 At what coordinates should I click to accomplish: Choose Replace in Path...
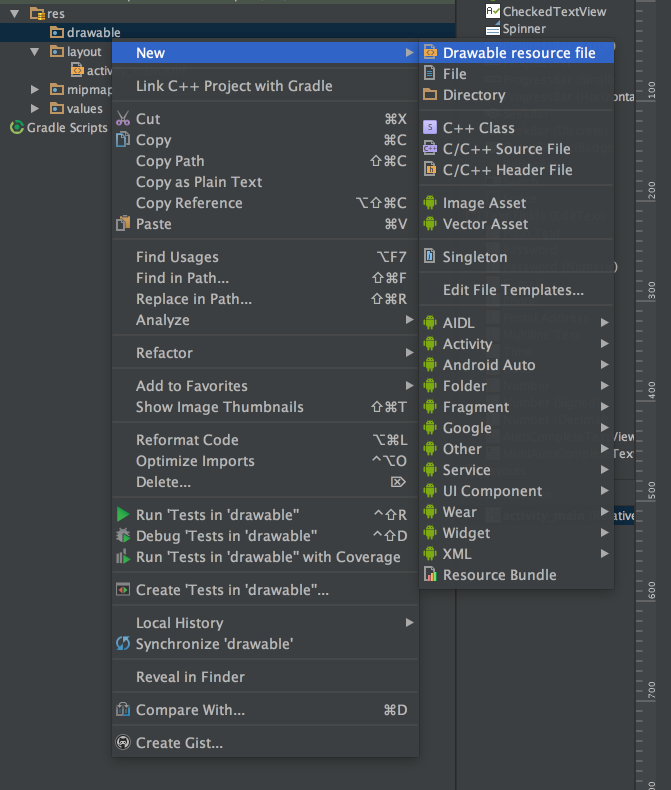(x=265, y=299)
